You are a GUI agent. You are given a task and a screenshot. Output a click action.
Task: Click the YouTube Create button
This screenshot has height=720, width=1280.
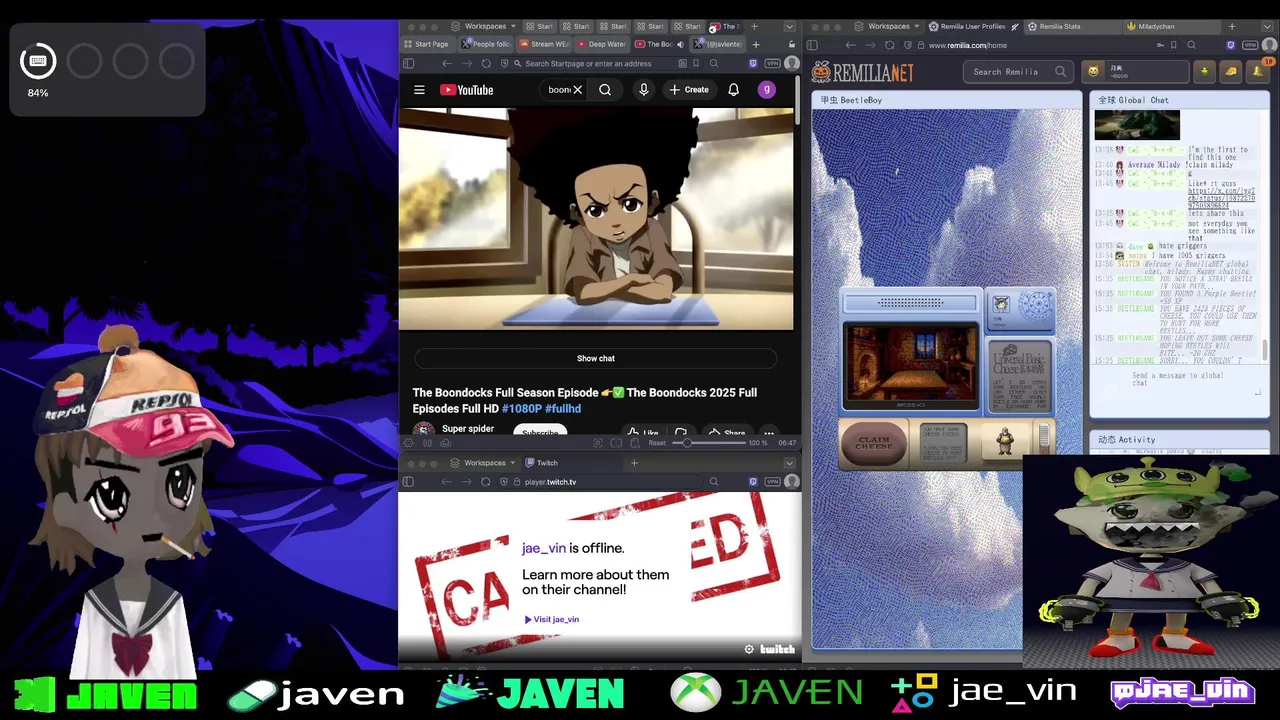tap(689, 90)
